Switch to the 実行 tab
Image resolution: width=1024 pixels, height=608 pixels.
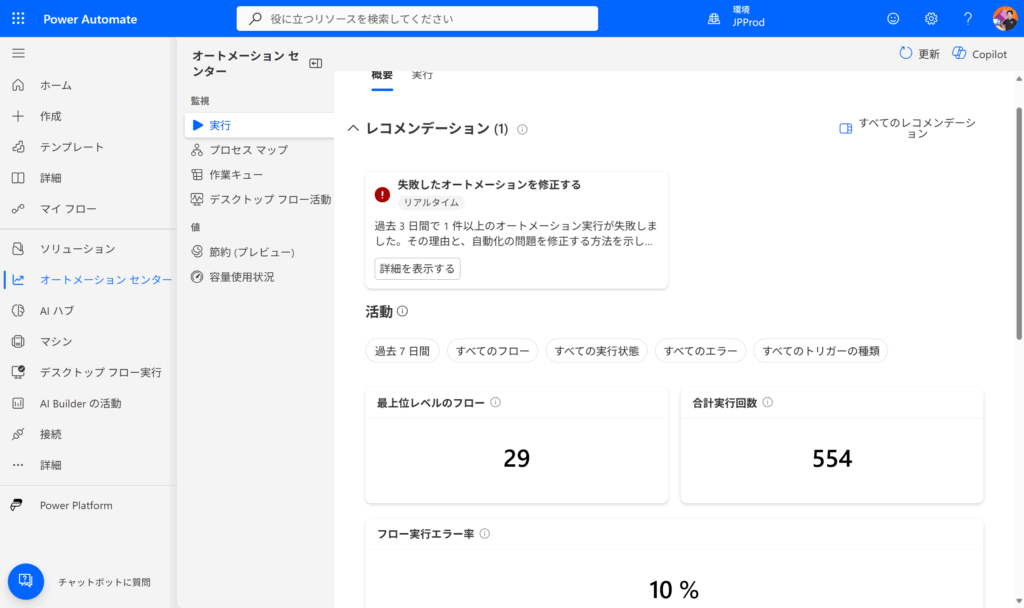point(422,75)
